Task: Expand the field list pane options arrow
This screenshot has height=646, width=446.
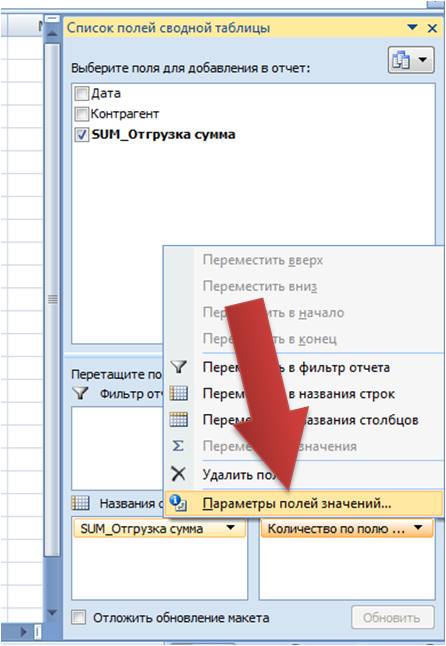Action: click(412, 28)
